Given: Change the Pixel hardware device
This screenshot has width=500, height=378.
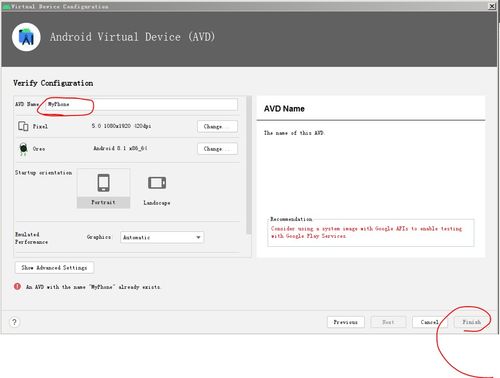Looking at the screenshot, I should tap(217, 127).
